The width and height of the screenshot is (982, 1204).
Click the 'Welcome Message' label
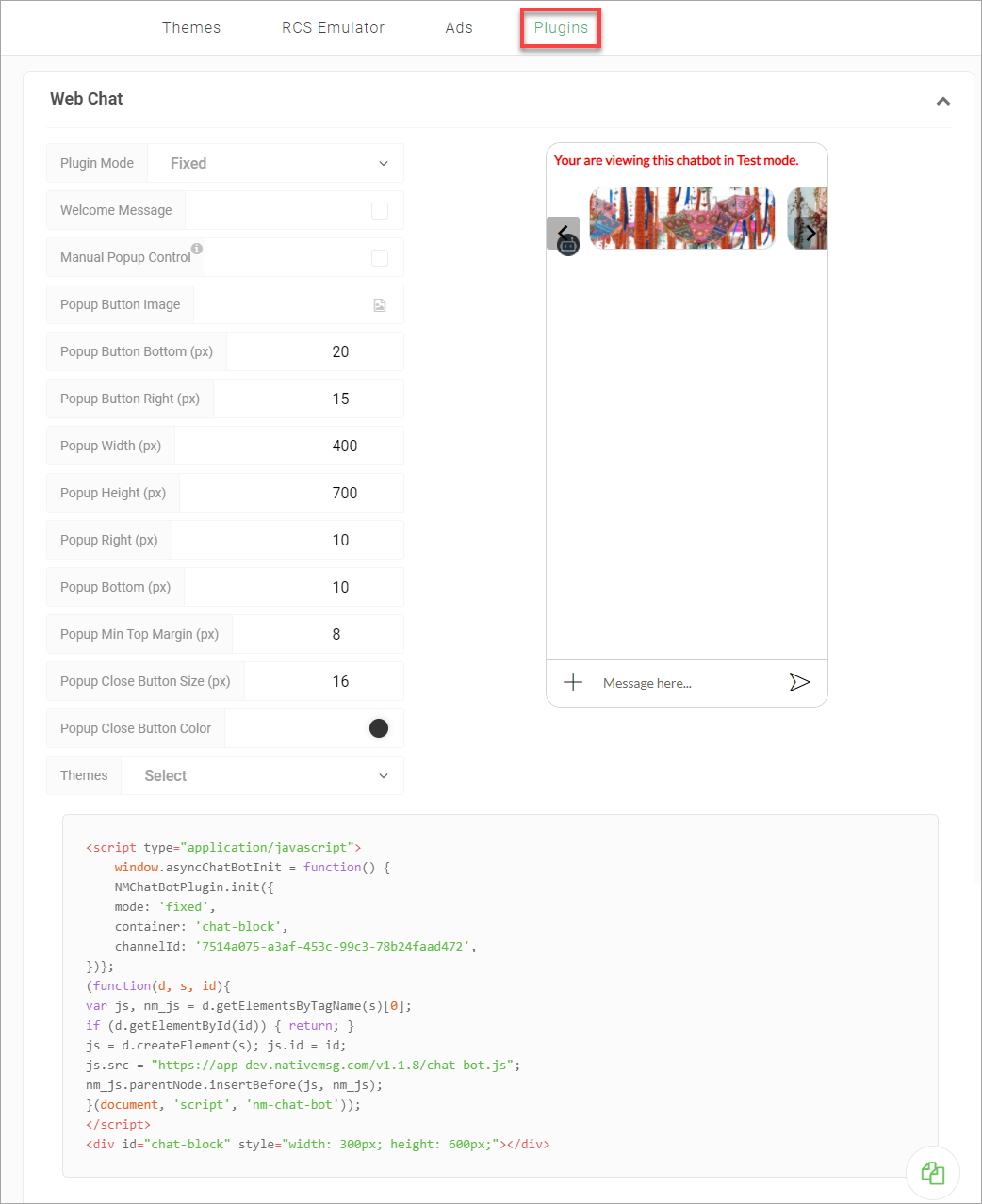[x=116, y=210]
